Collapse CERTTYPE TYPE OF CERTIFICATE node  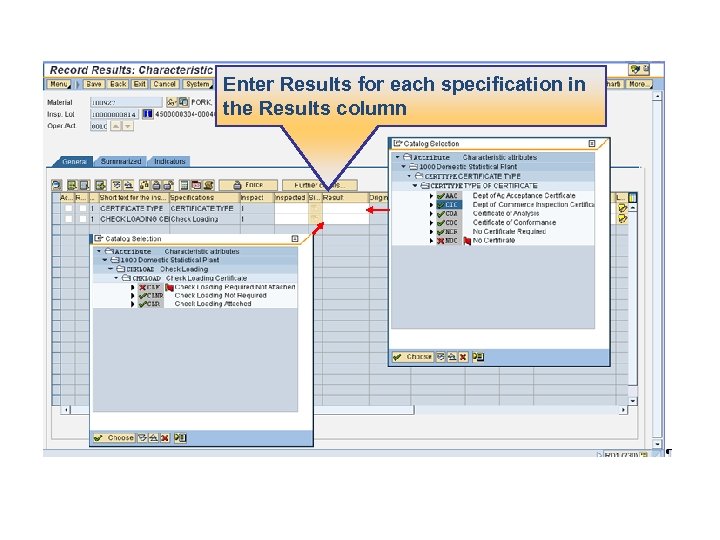coord(415,186)
